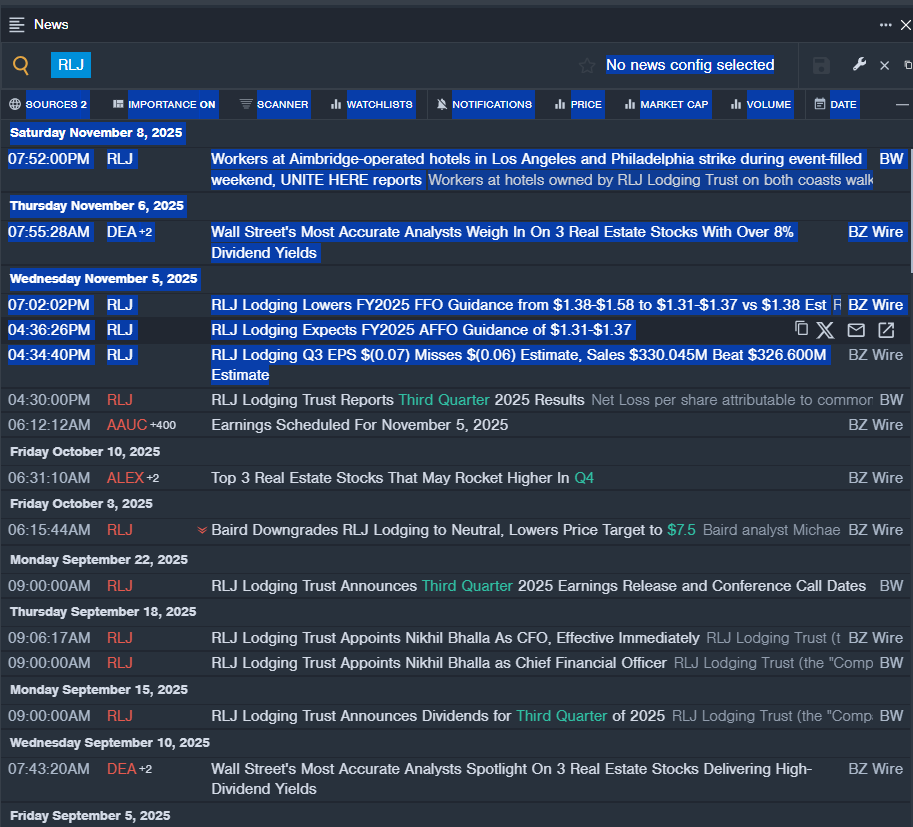This screenshot has width=913, height=827.
Task: Open the Sources filter dropdown
Action: pyautogui.click(x=48, y=104)
